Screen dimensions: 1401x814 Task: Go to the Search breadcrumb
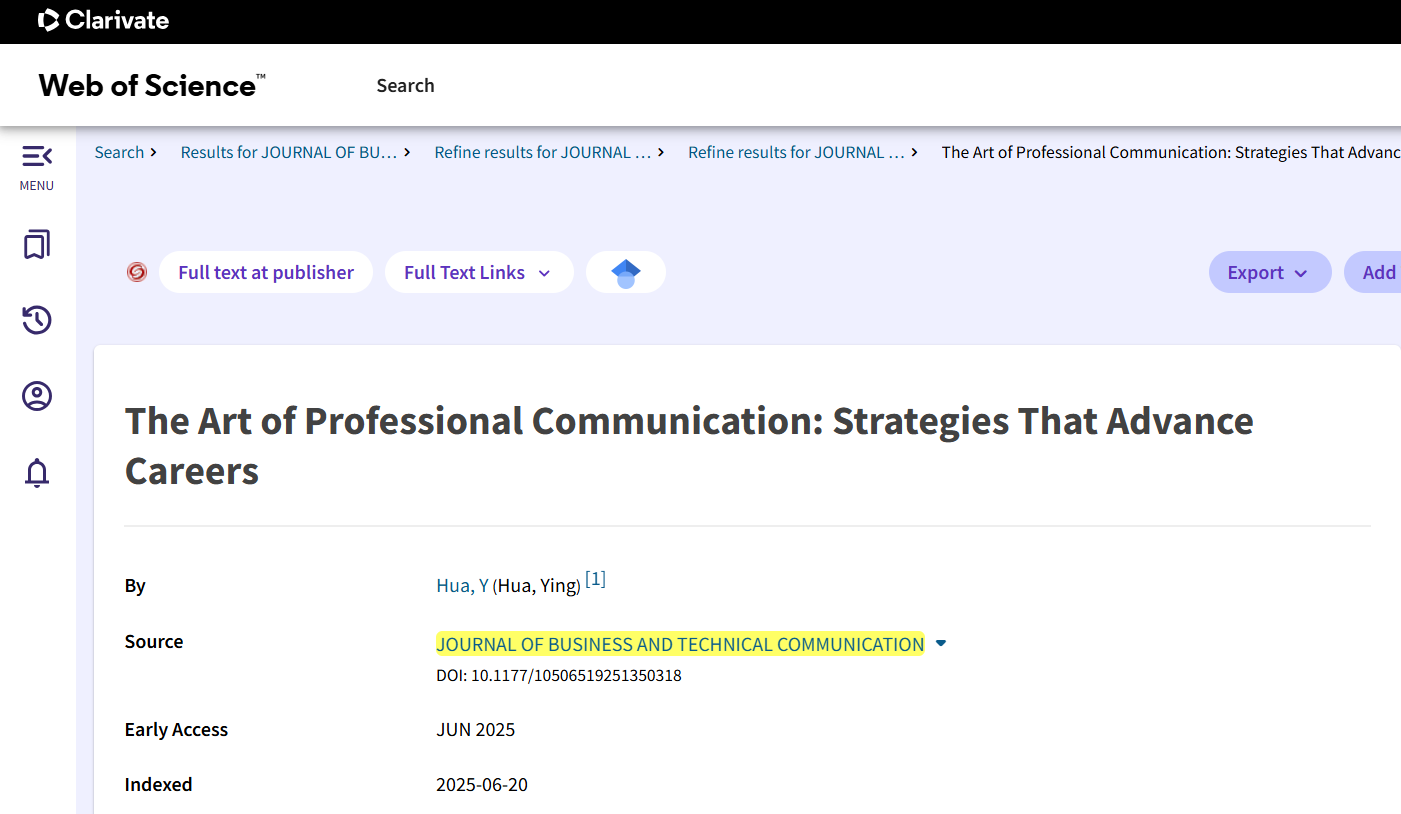[119, 152]
